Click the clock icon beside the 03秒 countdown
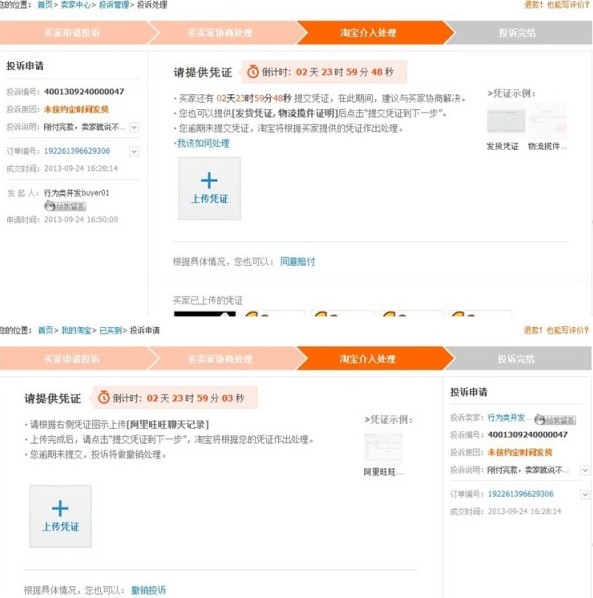 (x=104, y=397)
